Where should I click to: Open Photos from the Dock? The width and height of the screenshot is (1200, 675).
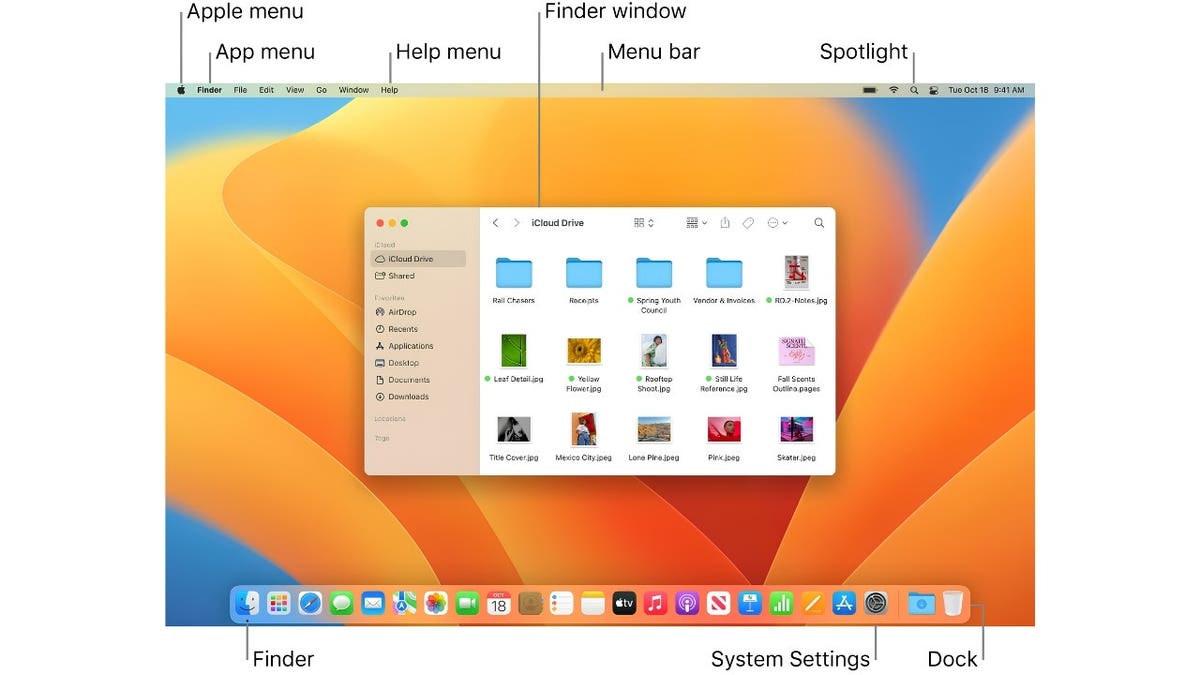[436, 603]
